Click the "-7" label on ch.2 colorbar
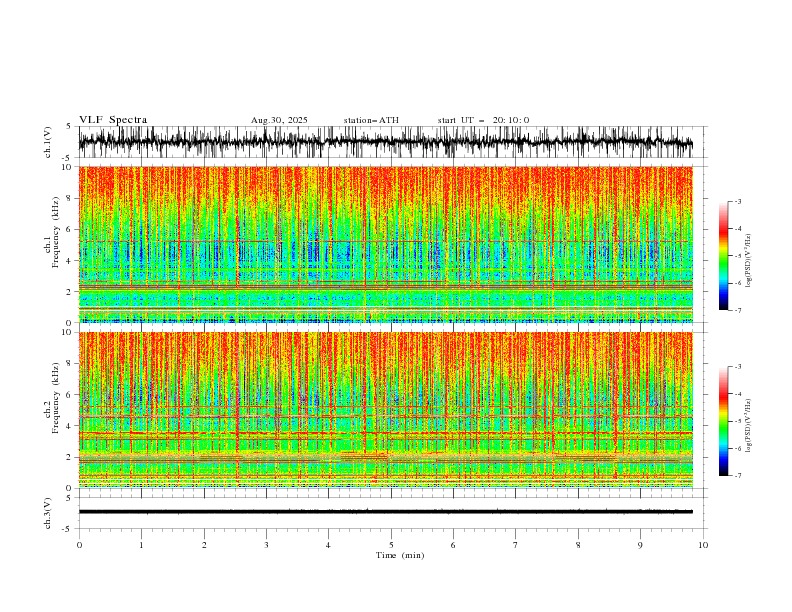The height and width of the screenshot is (612, 792). tap(737, 476)
